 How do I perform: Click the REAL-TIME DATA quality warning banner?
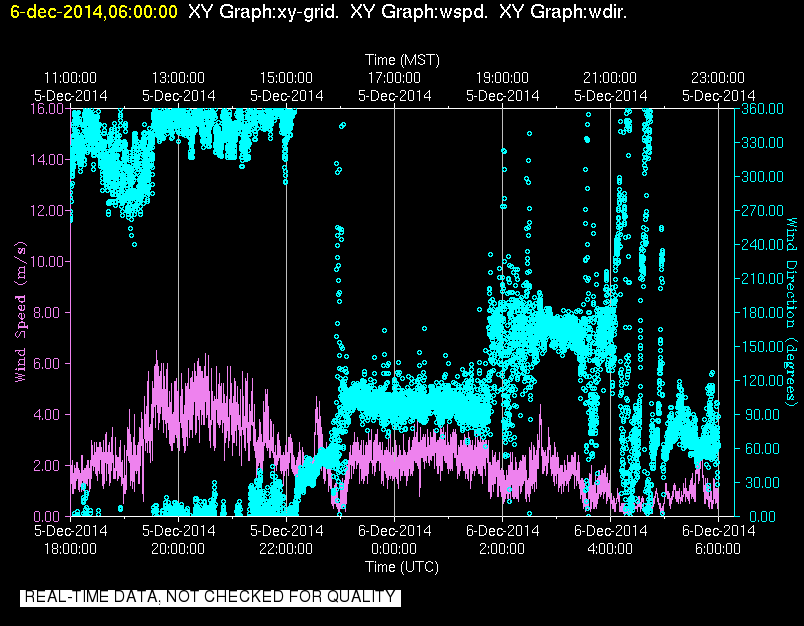[210, 597]
